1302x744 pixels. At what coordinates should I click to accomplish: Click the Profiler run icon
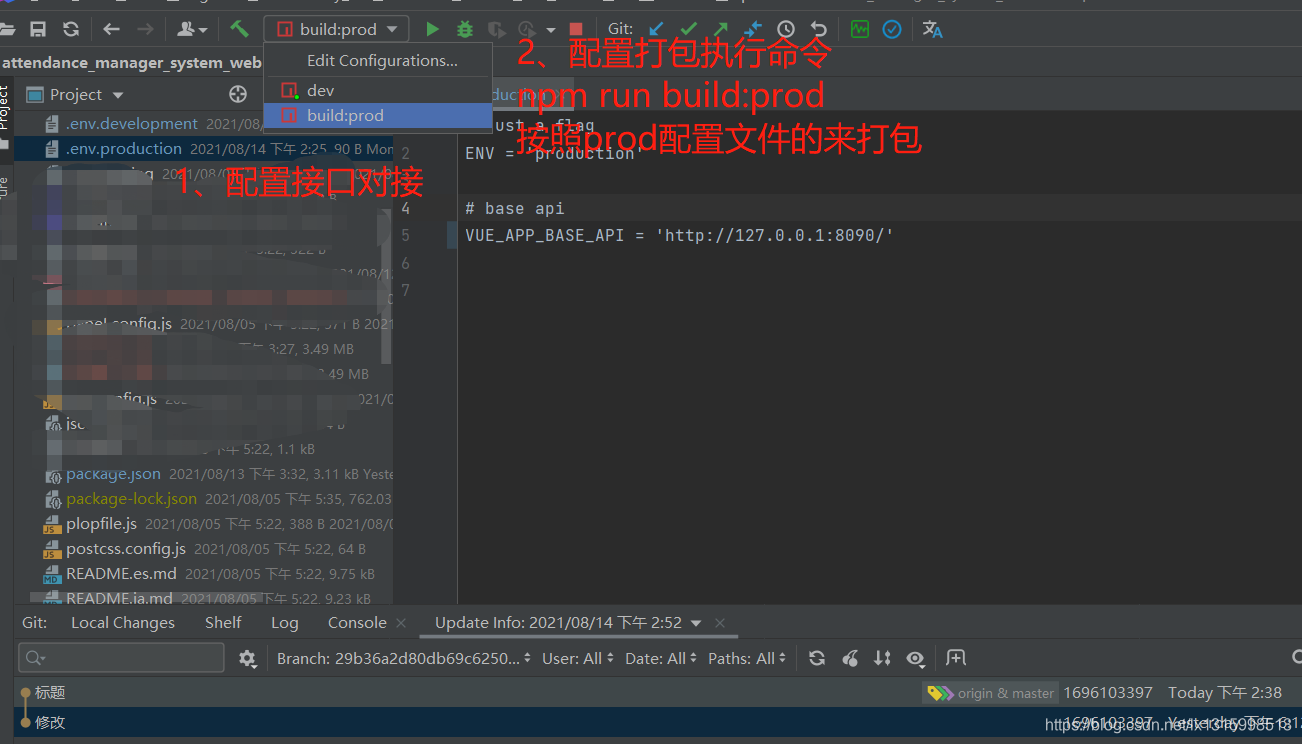(x=527, y=29)
